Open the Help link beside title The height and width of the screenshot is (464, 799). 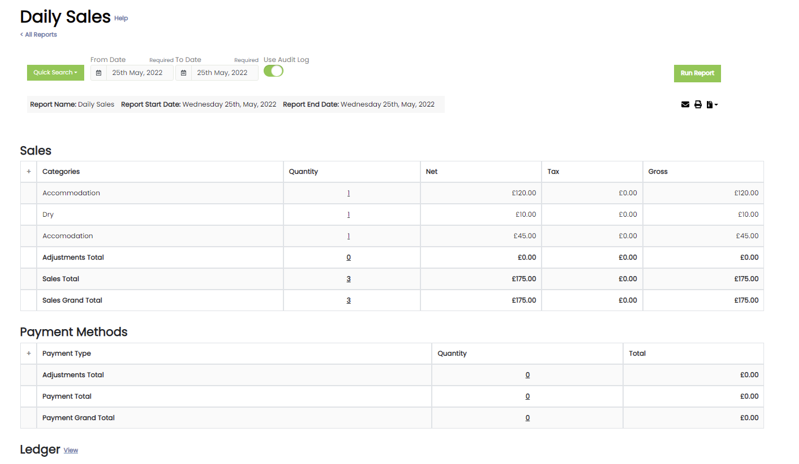coord(121,18)
